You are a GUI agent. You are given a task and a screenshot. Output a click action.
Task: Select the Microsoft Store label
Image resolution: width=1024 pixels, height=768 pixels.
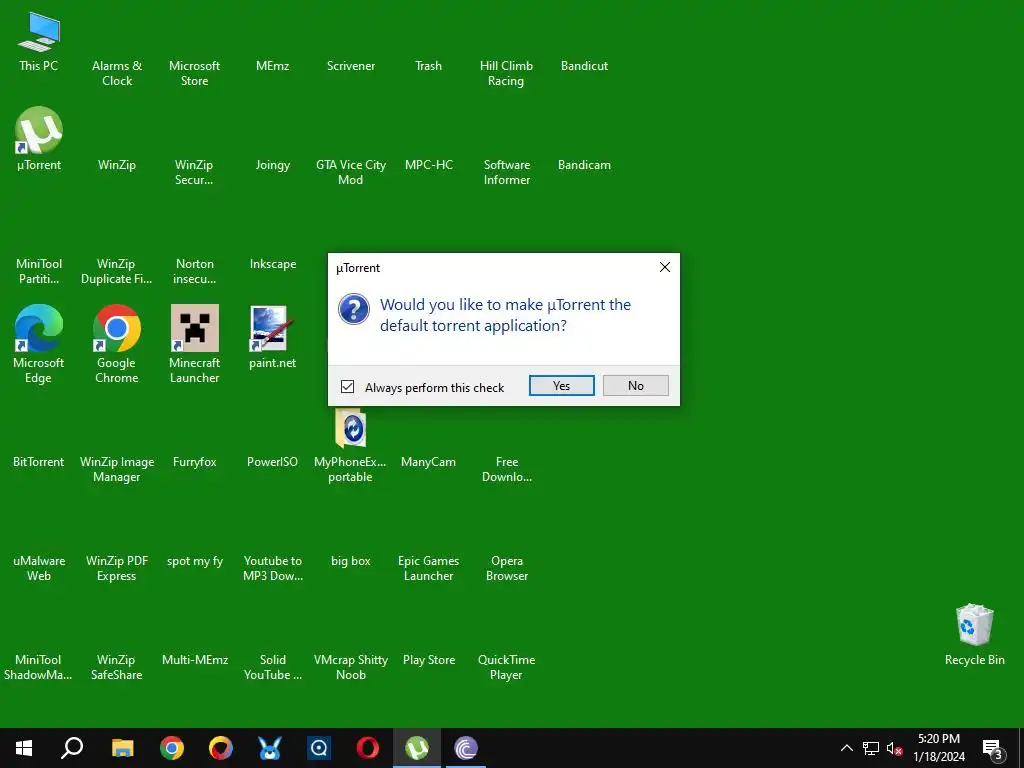(195, 73)
